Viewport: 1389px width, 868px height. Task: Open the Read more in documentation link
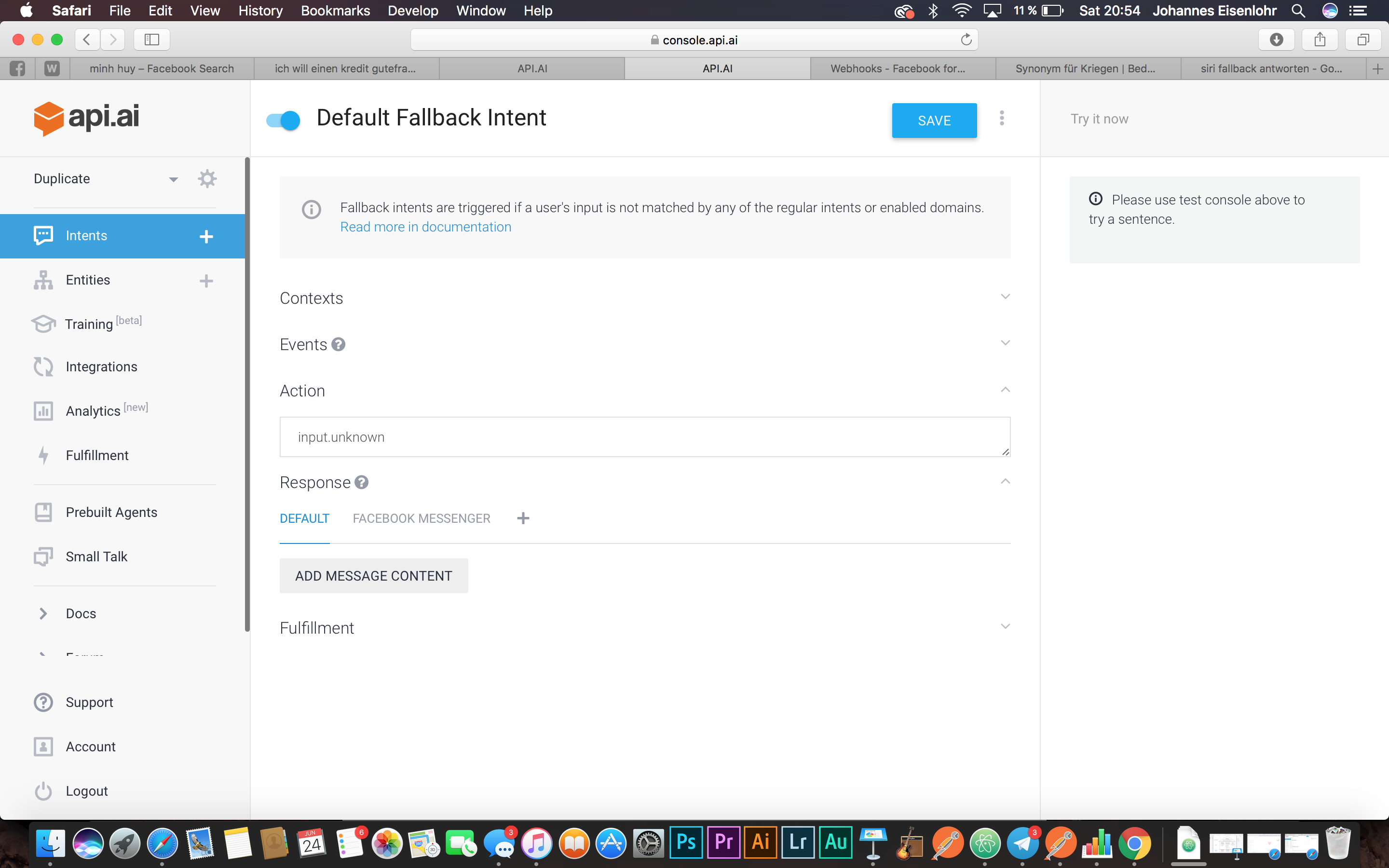click(425, 227)
